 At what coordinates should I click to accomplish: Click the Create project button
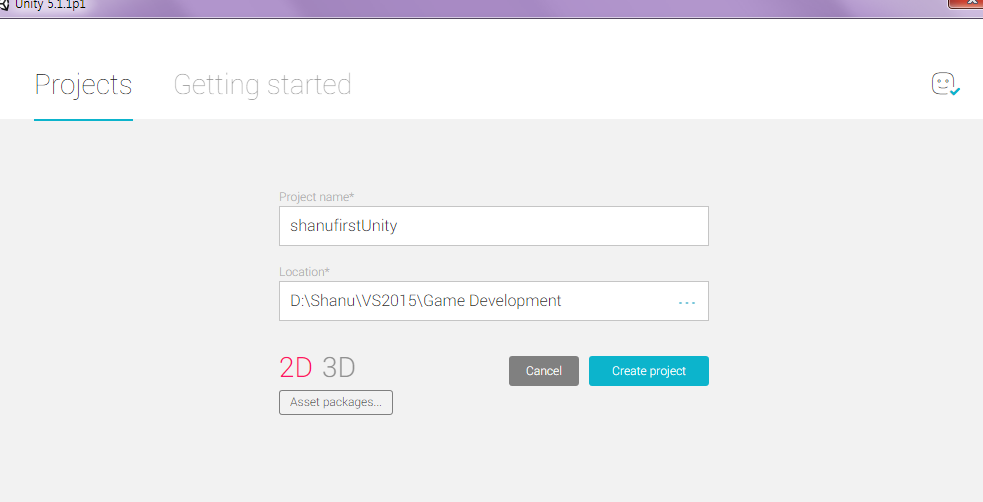click(x=648, y=371)
